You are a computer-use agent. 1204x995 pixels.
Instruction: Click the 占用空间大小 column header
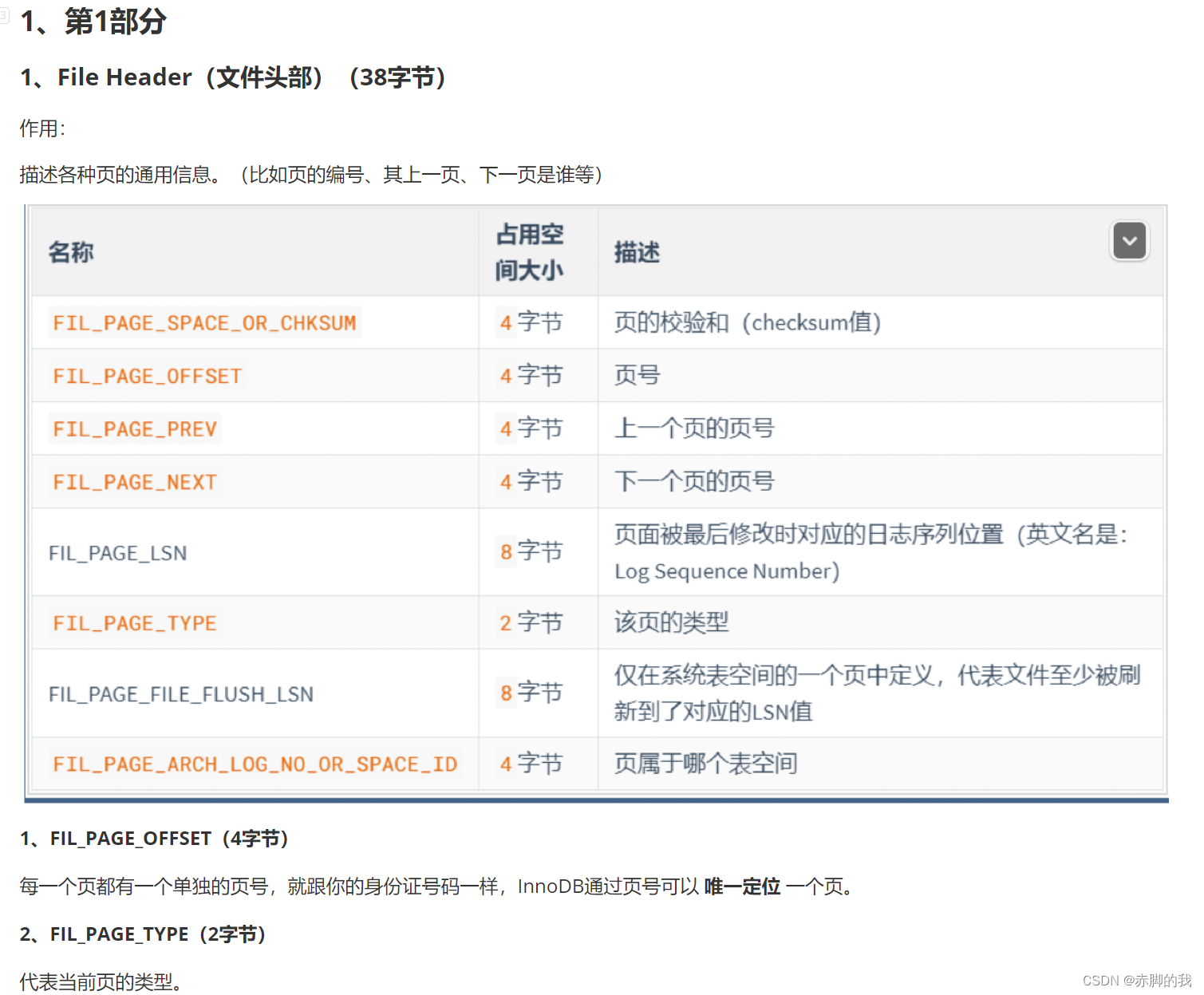(539, 252)
